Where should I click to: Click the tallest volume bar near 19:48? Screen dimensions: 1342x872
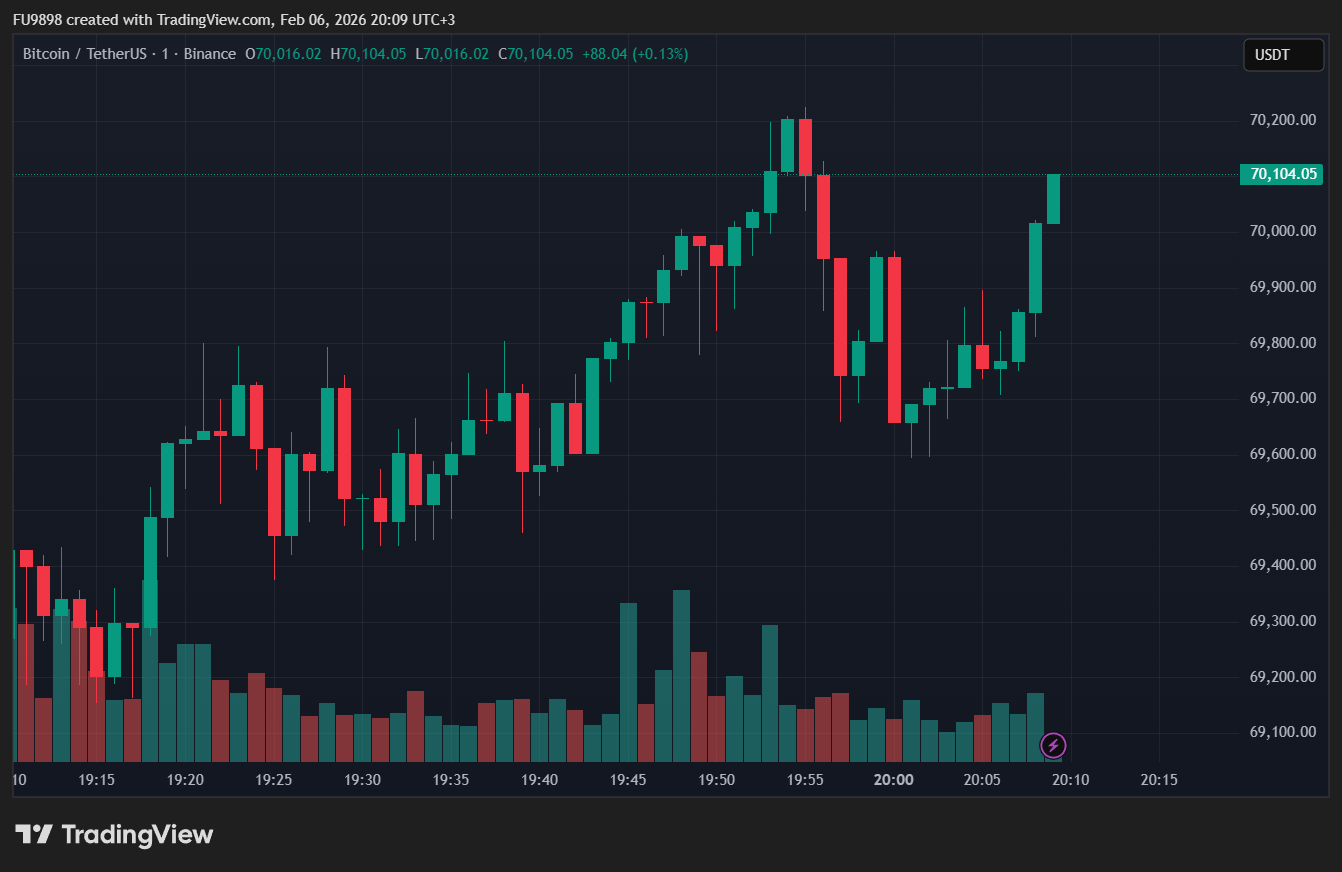point(681,675)
